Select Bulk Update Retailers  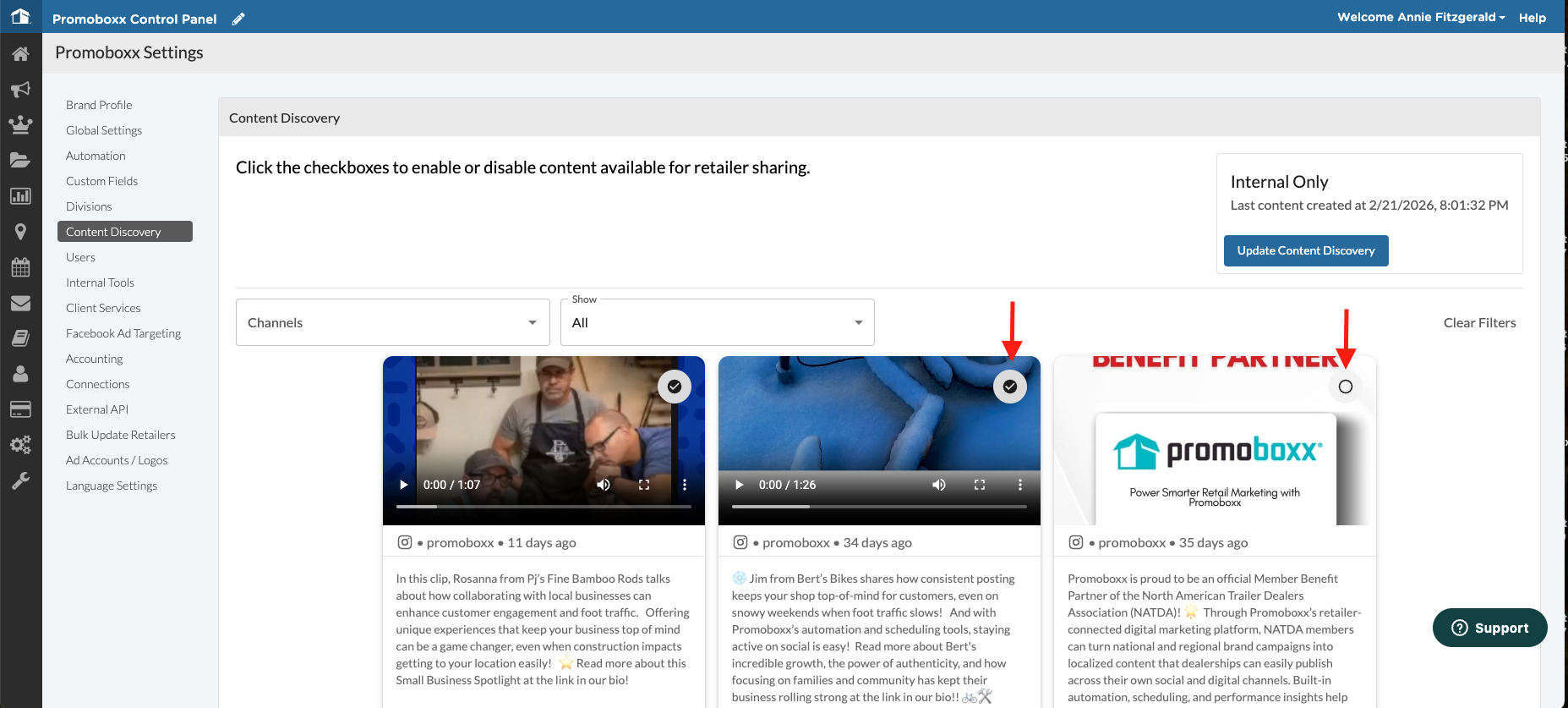pos(121,435)
